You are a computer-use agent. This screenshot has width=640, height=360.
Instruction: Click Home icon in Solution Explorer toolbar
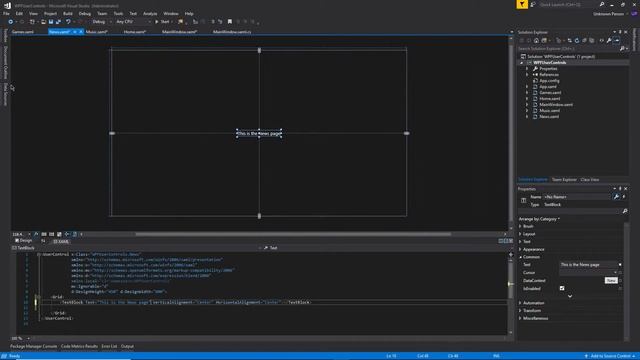tap(536, 40)
